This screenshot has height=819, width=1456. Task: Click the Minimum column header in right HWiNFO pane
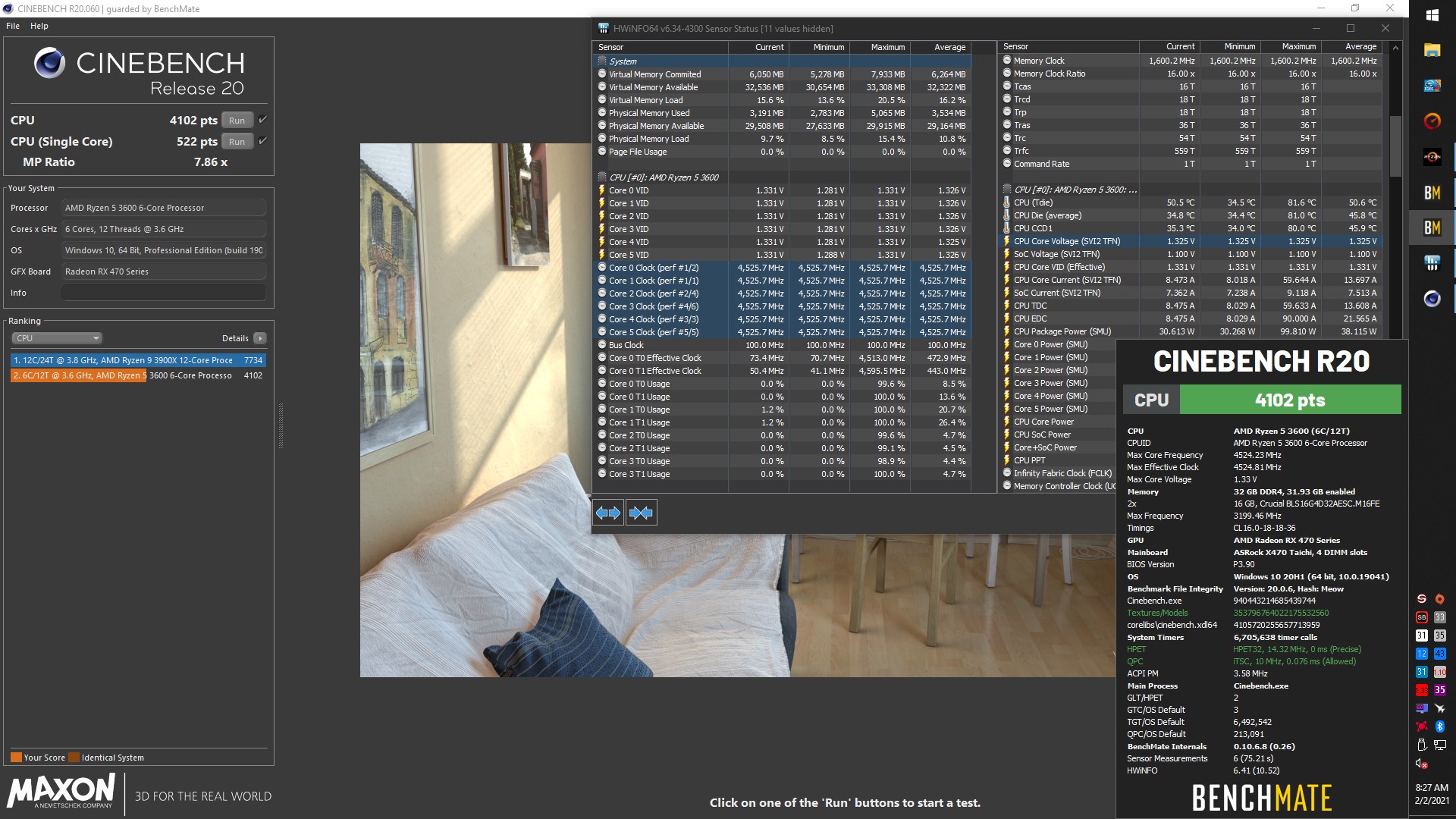pyautogui.click(x=1230, y=46)
